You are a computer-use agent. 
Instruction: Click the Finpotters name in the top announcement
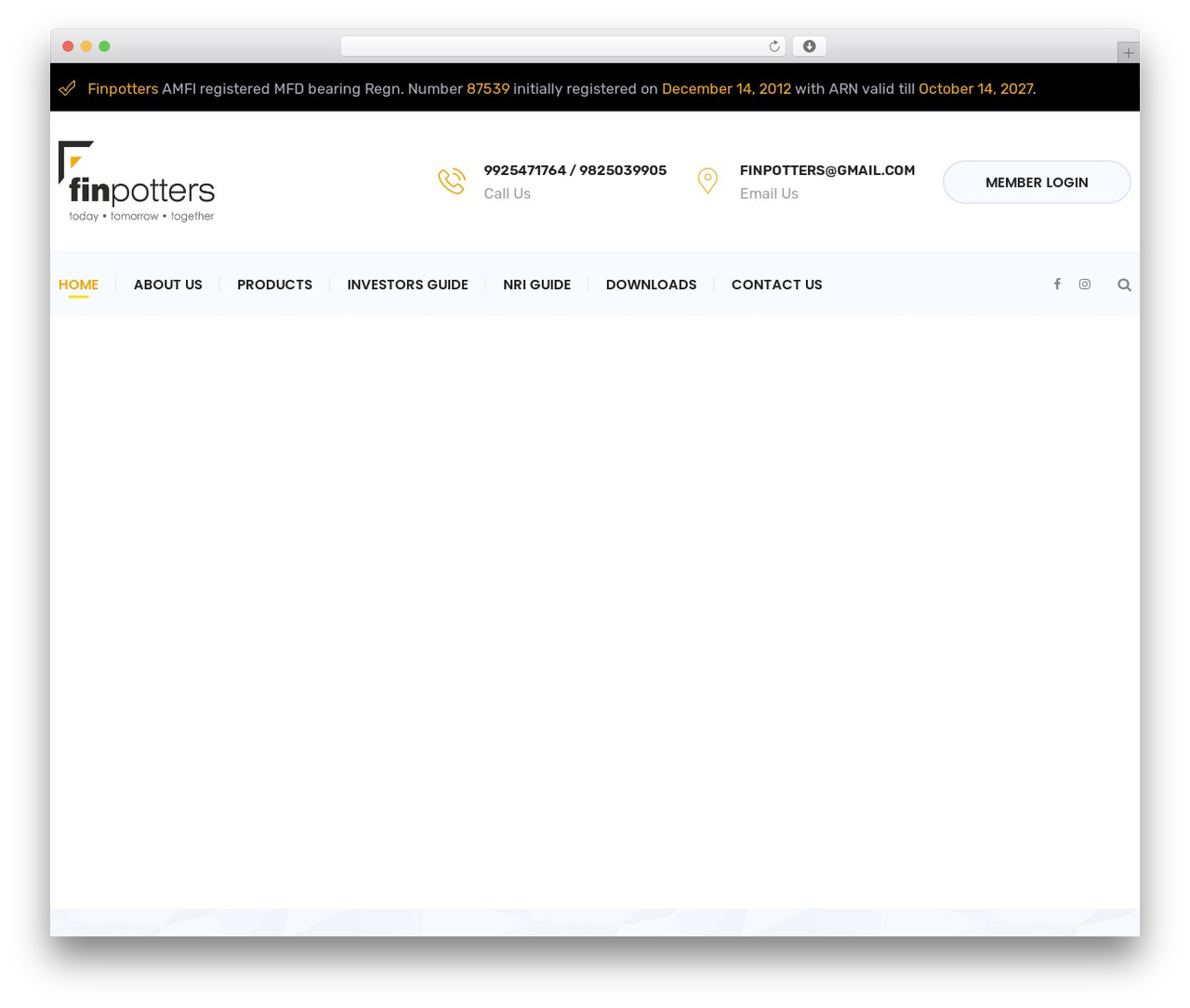(x=123, y=89)
